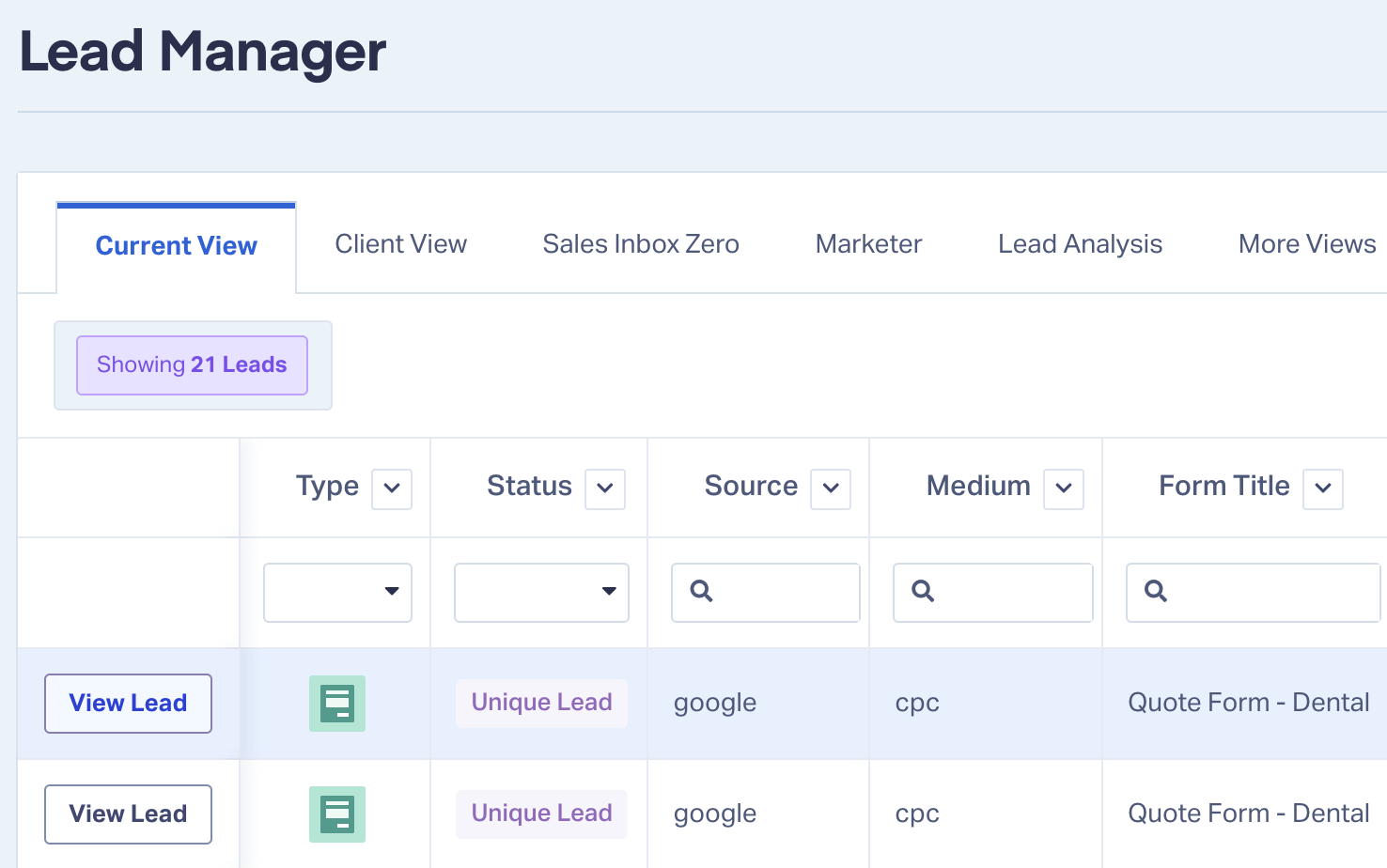
Task: Open the Medium column menu chevron
Action: [x=1064, y=488]
